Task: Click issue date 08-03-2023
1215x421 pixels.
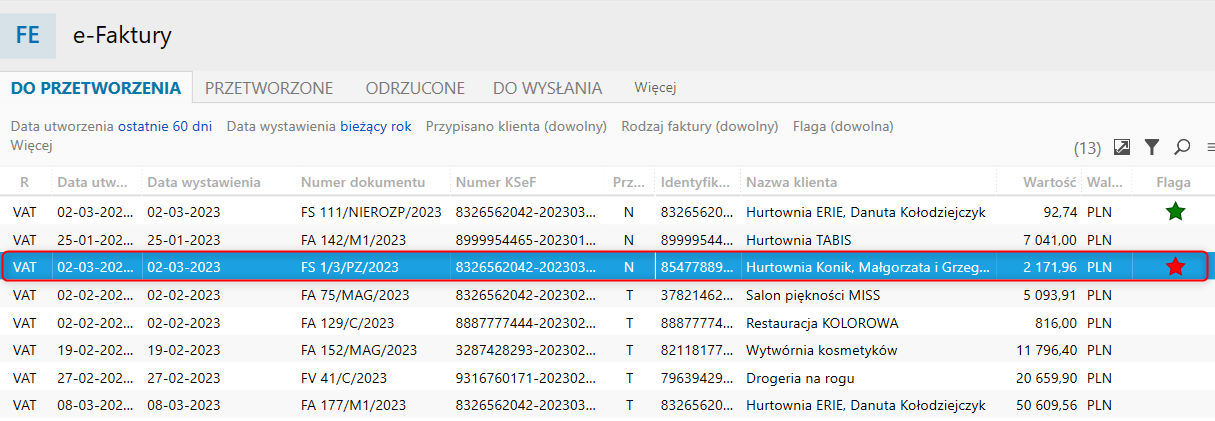Action: 184,405
